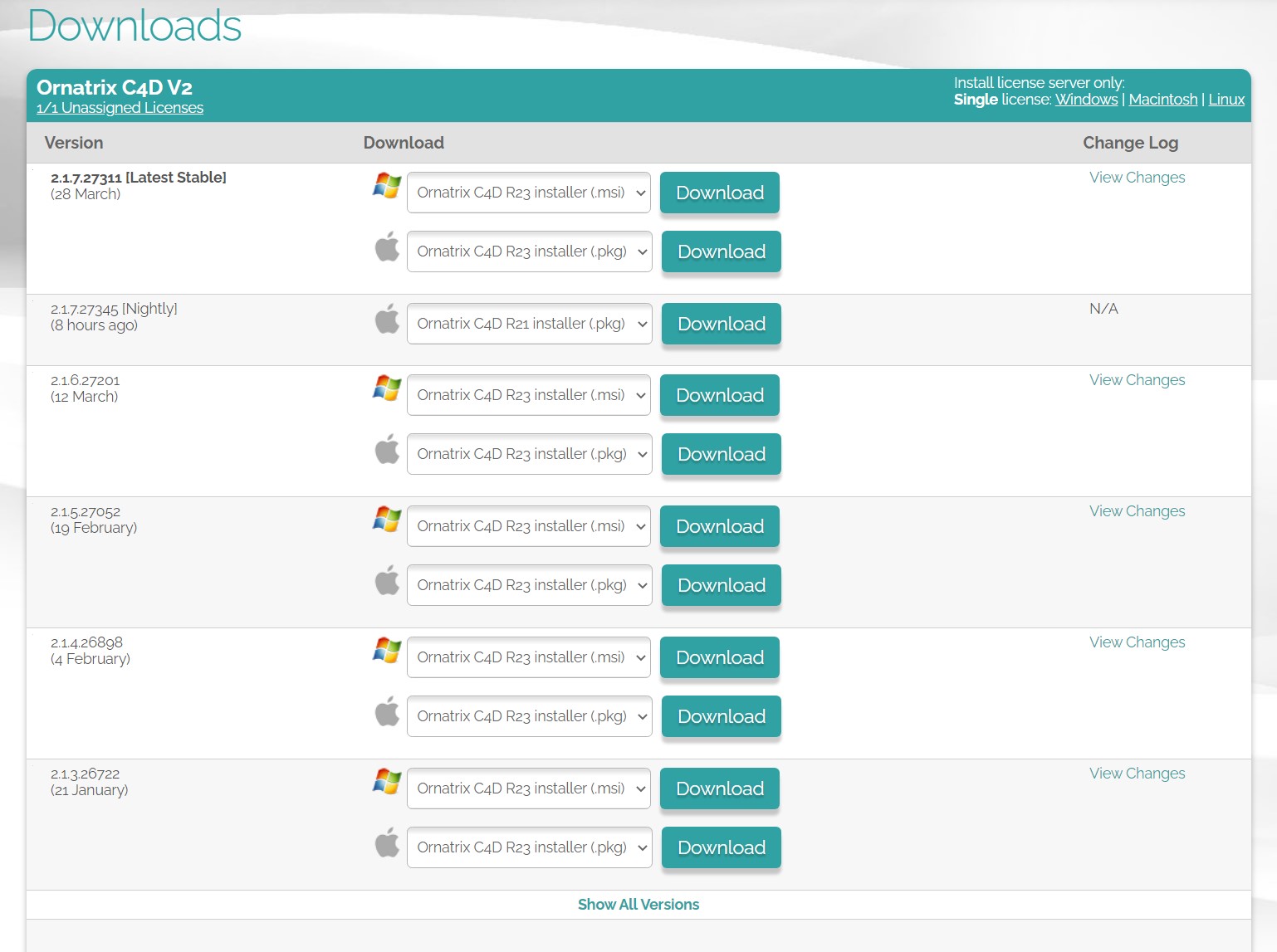1277x952 pixels.
Task: Click Apple icon in the Nightly build row
Action: (x=387, y=320)
